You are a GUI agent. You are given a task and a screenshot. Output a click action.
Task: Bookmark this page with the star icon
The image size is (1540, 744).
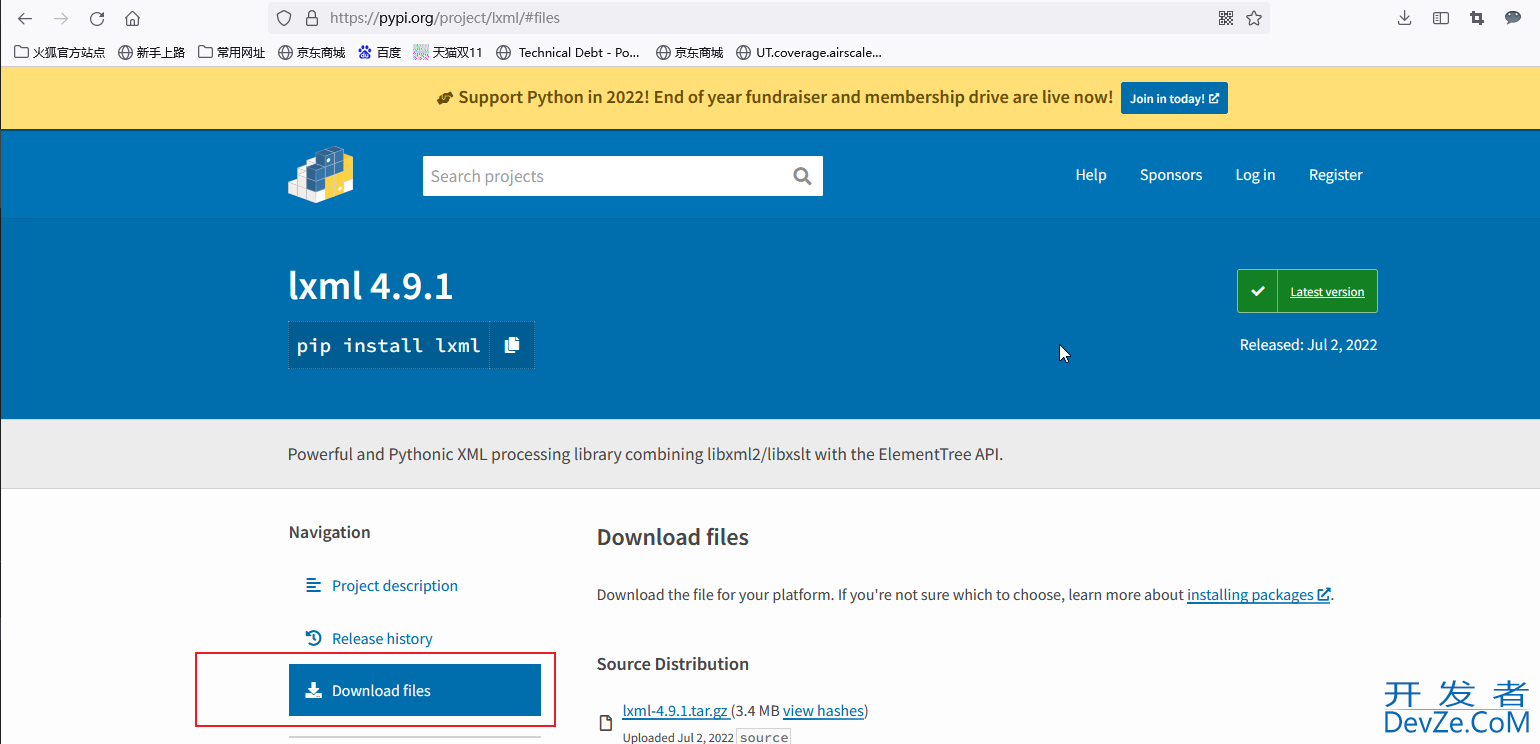1254,18
